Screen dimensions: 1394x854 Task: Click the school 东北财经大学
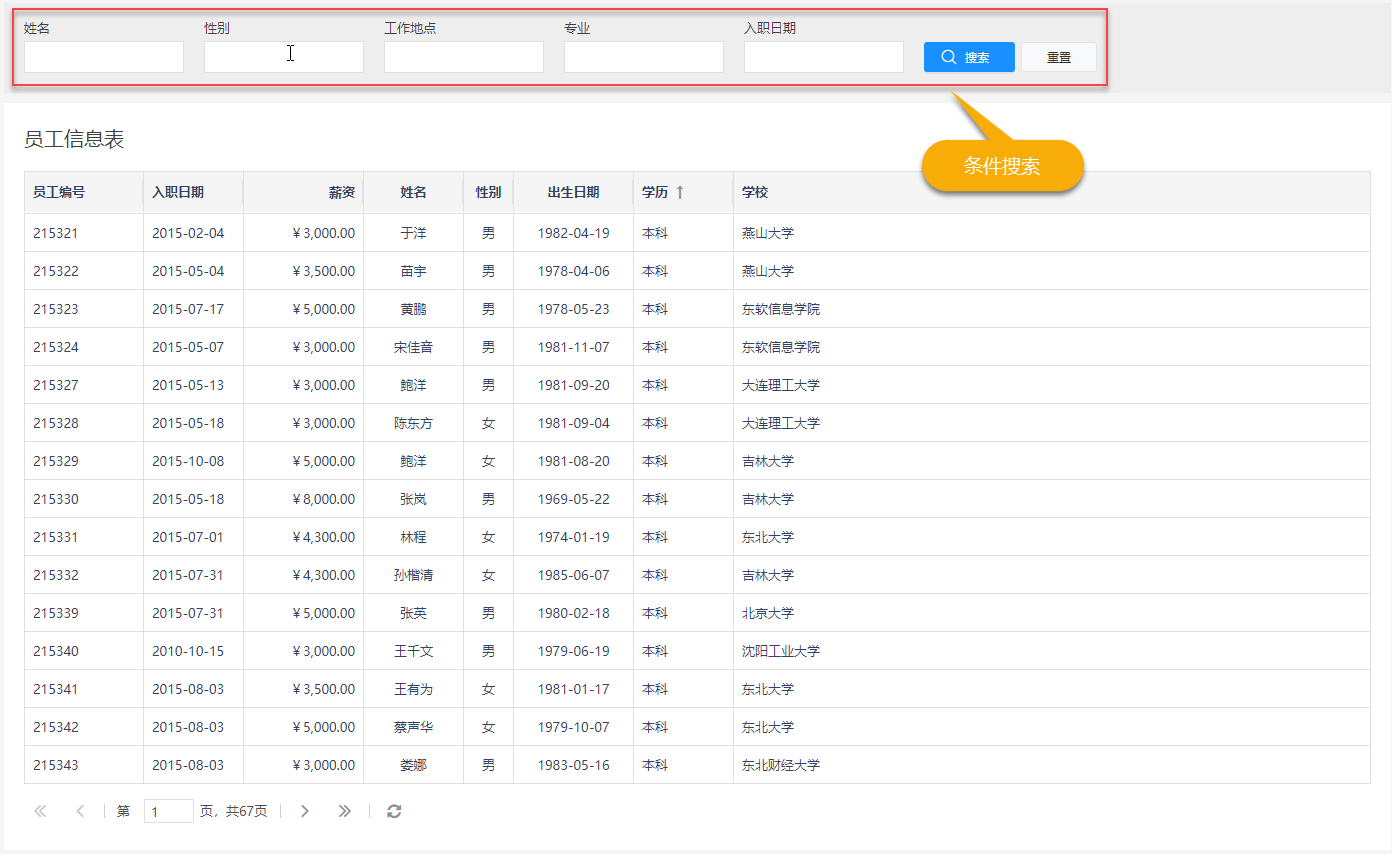[781, 765]
